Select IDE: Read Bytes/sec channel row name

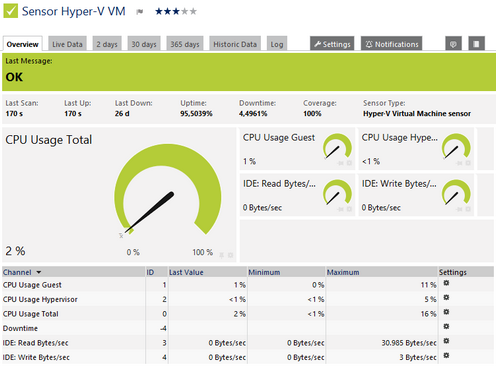pyautogui.click(x=36, y=343)
